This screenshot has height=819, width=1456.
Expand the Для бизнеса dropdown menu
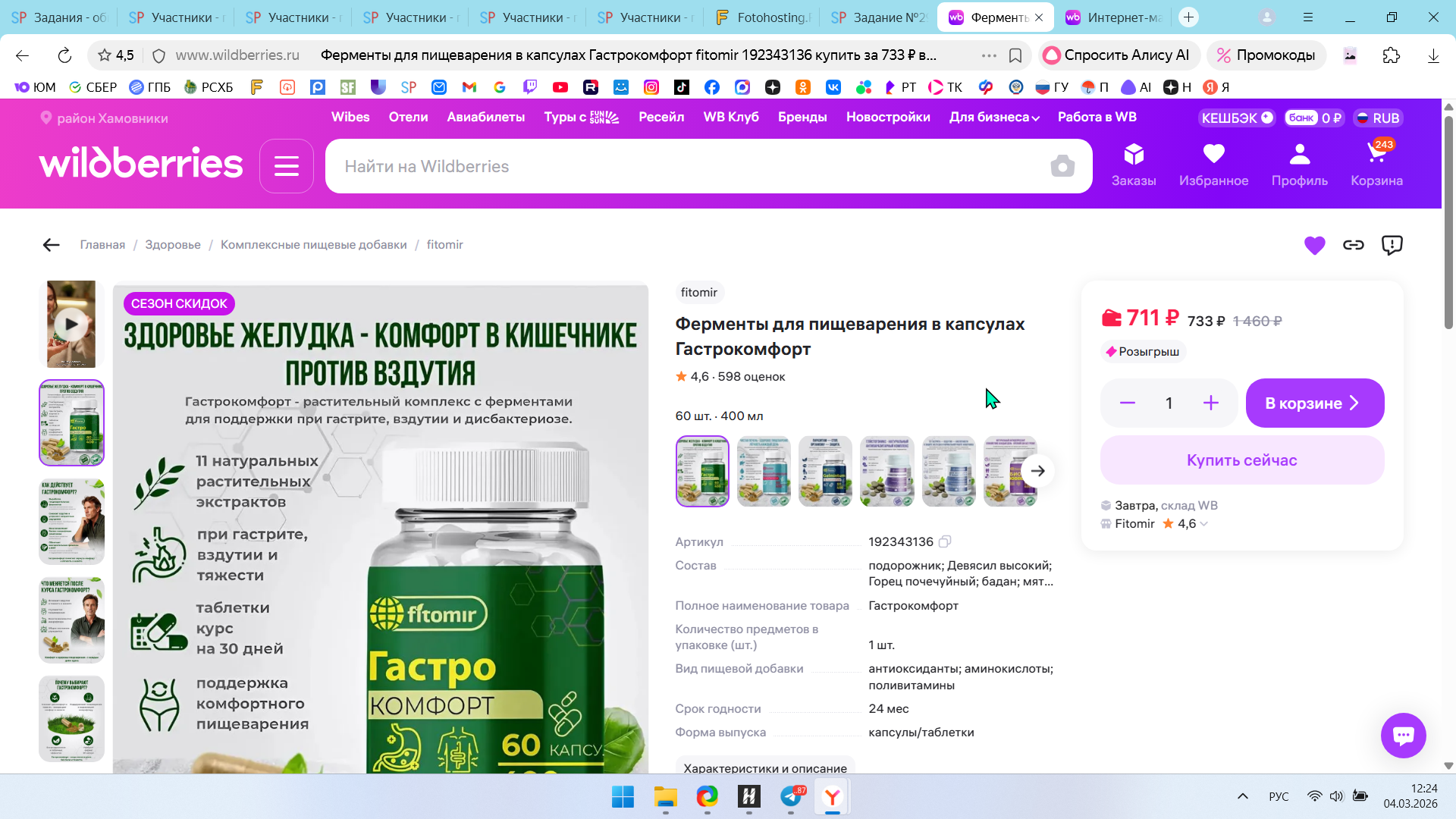coord(994,118)
